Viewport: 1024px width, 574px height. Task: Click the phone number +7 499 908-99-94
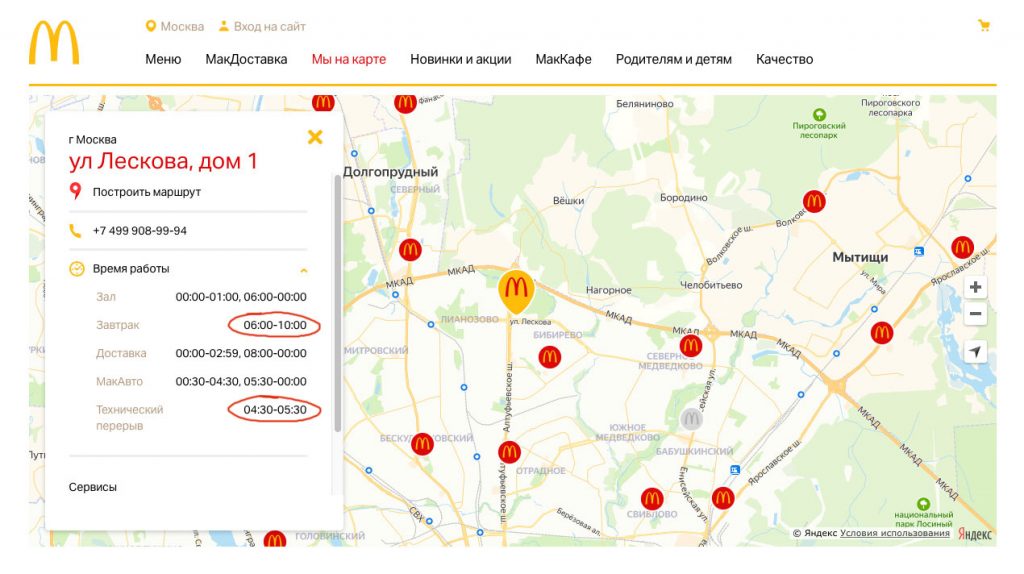[x=140, y=231]
